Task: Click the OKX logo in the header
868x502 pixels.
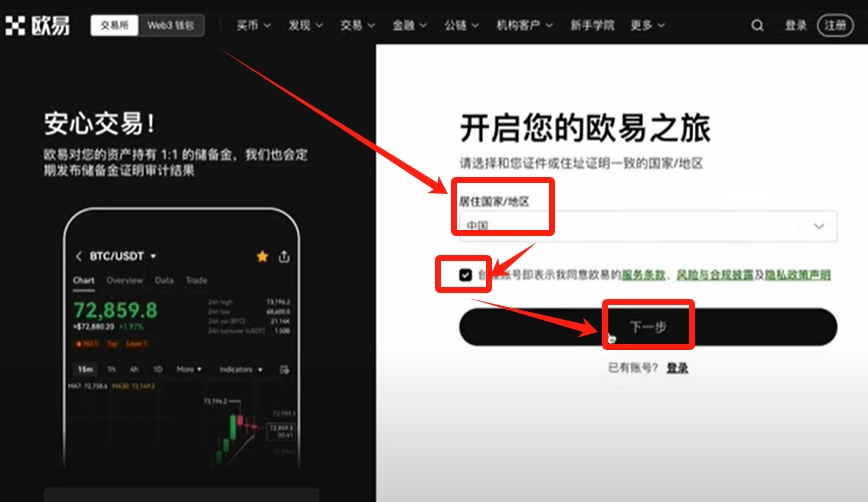Action: pos(38,26)
